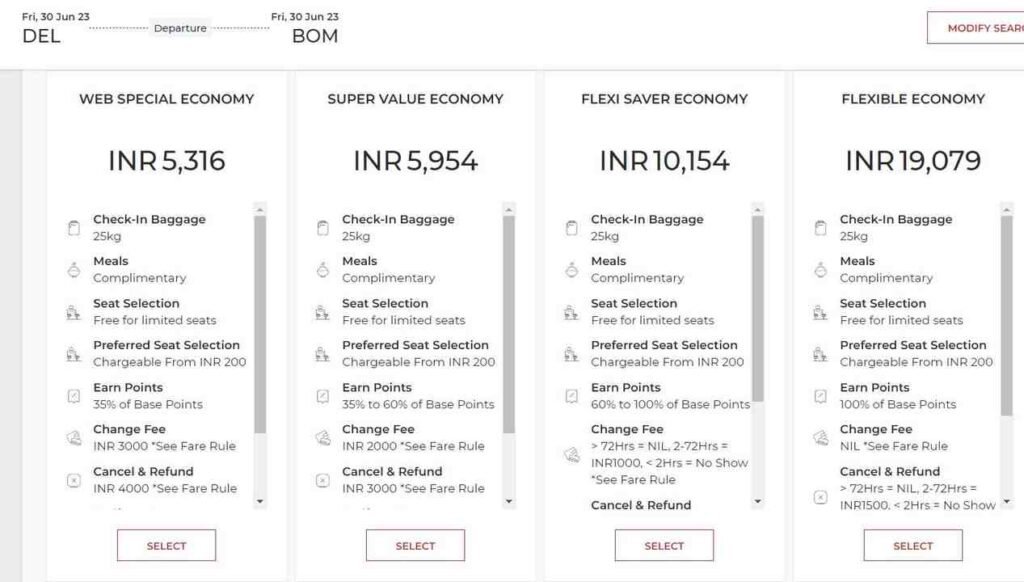Click the Cancel & Refund icon in Super Value Economy
1024x582 pixels.
[322, 479]
